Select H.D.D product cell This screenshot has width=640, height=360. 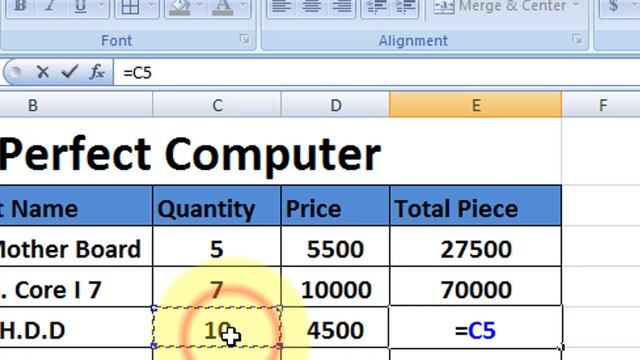(x=76, y=327)
